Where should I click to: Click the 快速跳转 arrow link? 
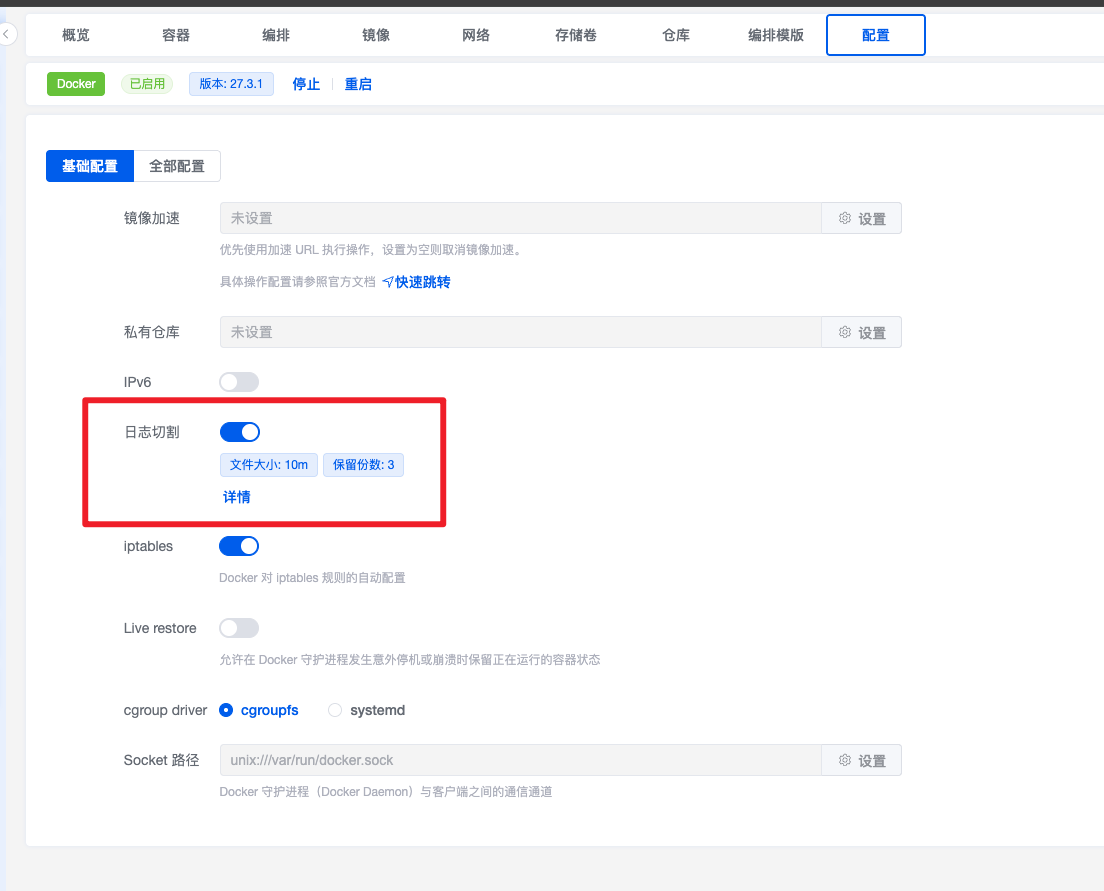[x=416, y=282]
